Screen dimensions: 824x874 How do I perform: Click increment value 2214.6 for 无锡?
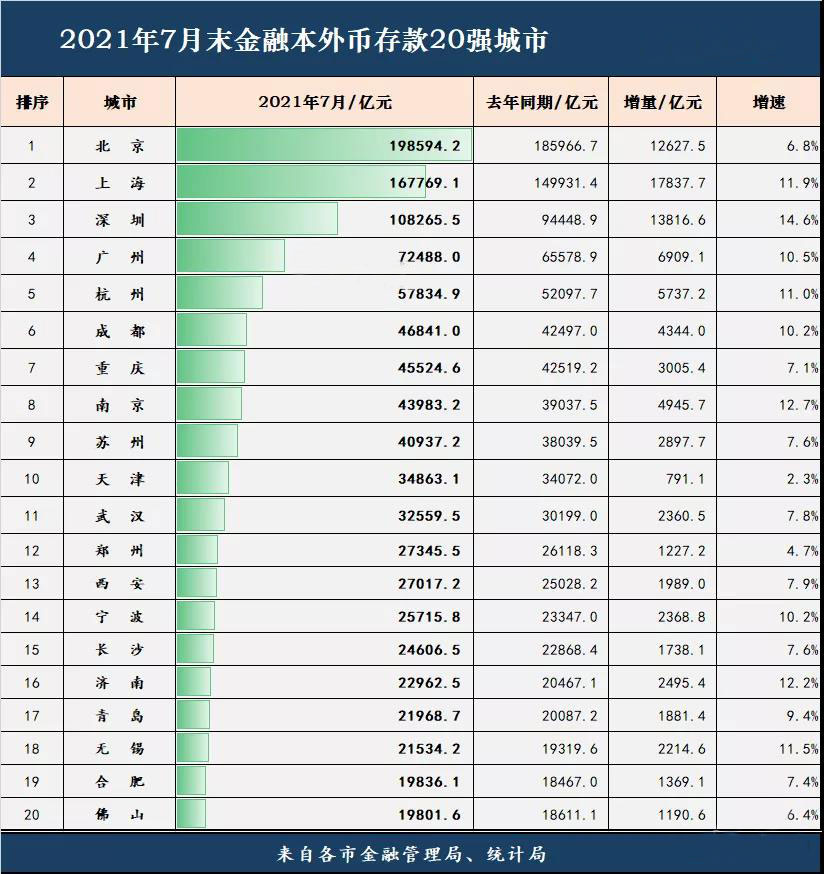coord(681,748)
